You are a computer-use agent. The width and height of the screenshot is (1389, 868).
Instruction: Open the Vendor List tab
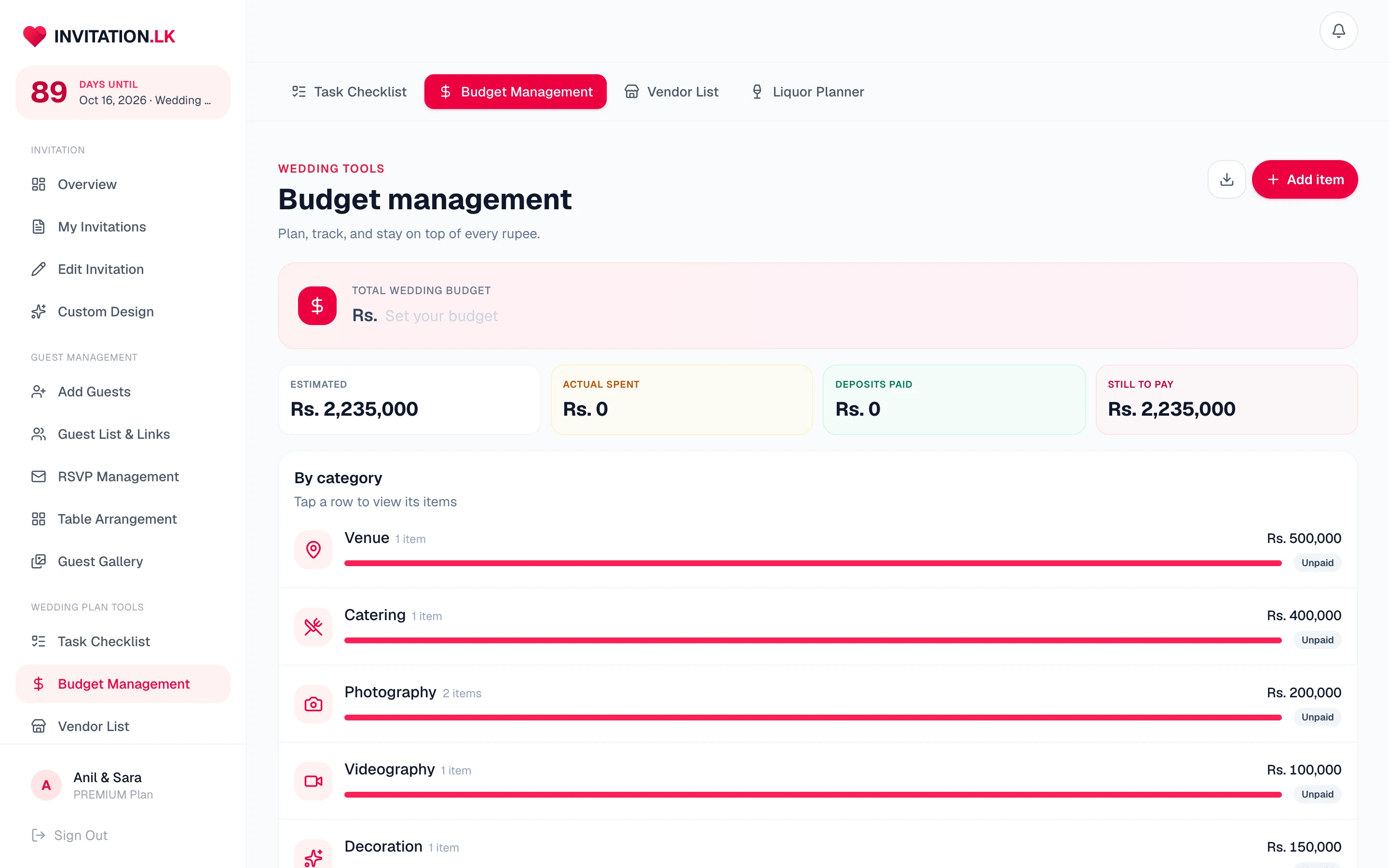click(671, 92)
